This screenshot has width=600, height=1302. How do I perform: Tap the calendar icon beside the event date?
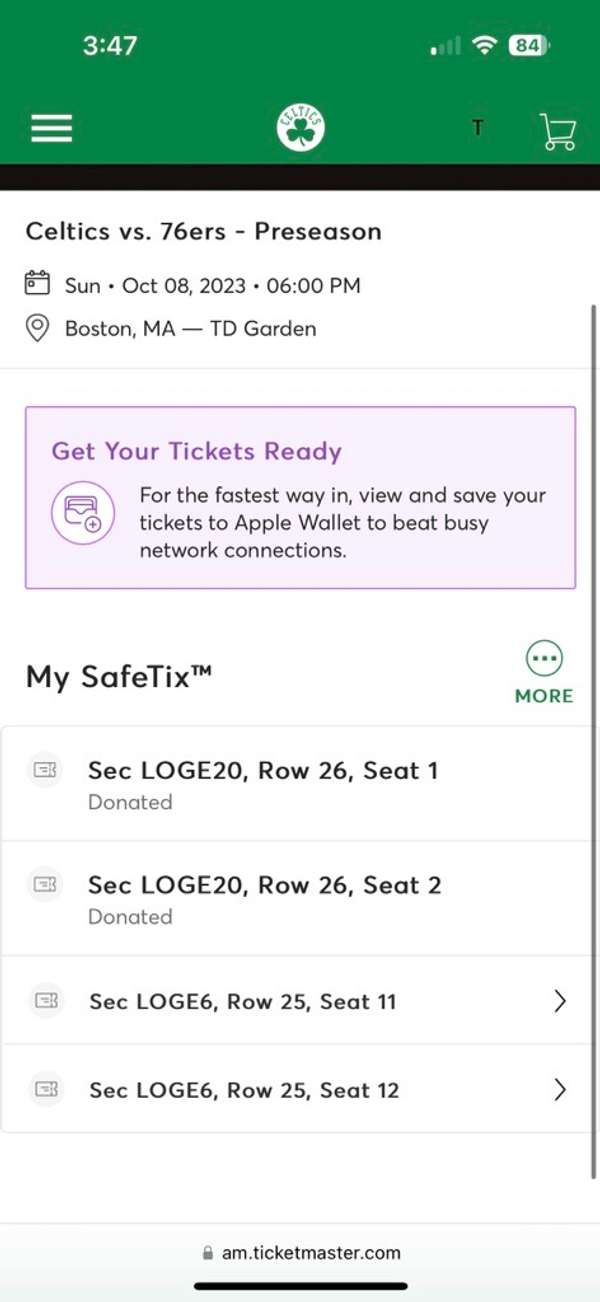[x=37, y=285]
